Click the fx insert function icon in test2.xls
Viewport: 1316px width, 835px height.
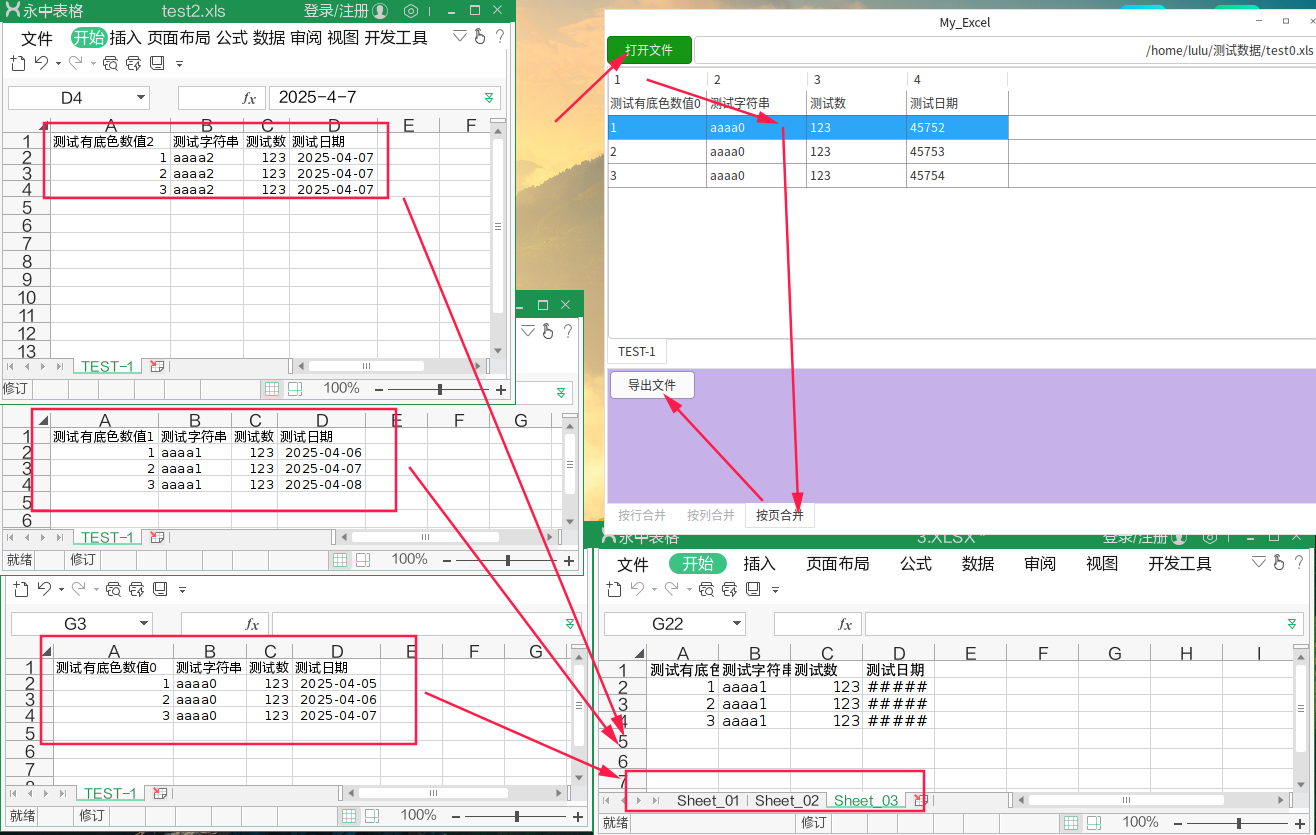249,98
